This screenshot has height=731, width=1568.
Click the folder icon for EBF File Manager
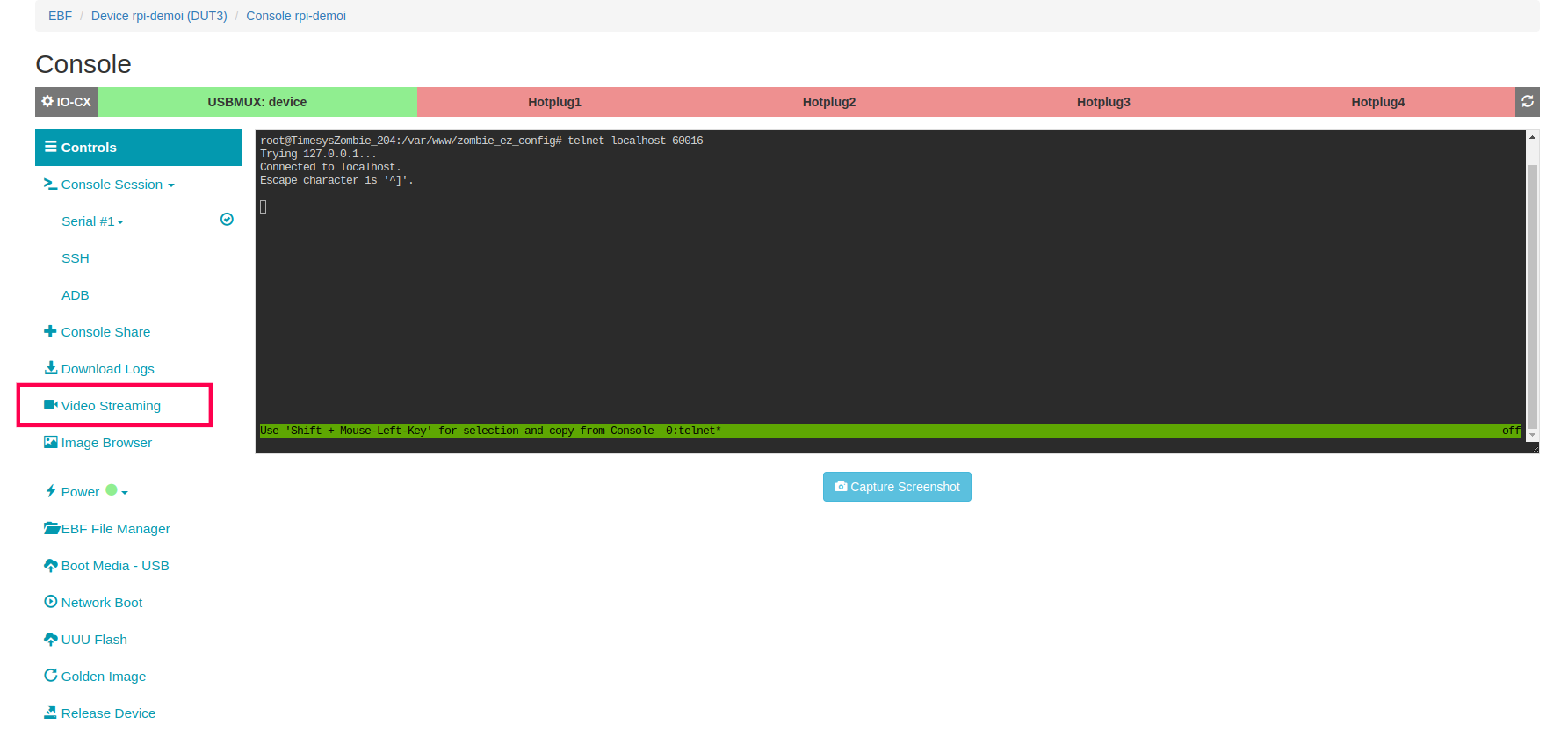tap(52, 528)
